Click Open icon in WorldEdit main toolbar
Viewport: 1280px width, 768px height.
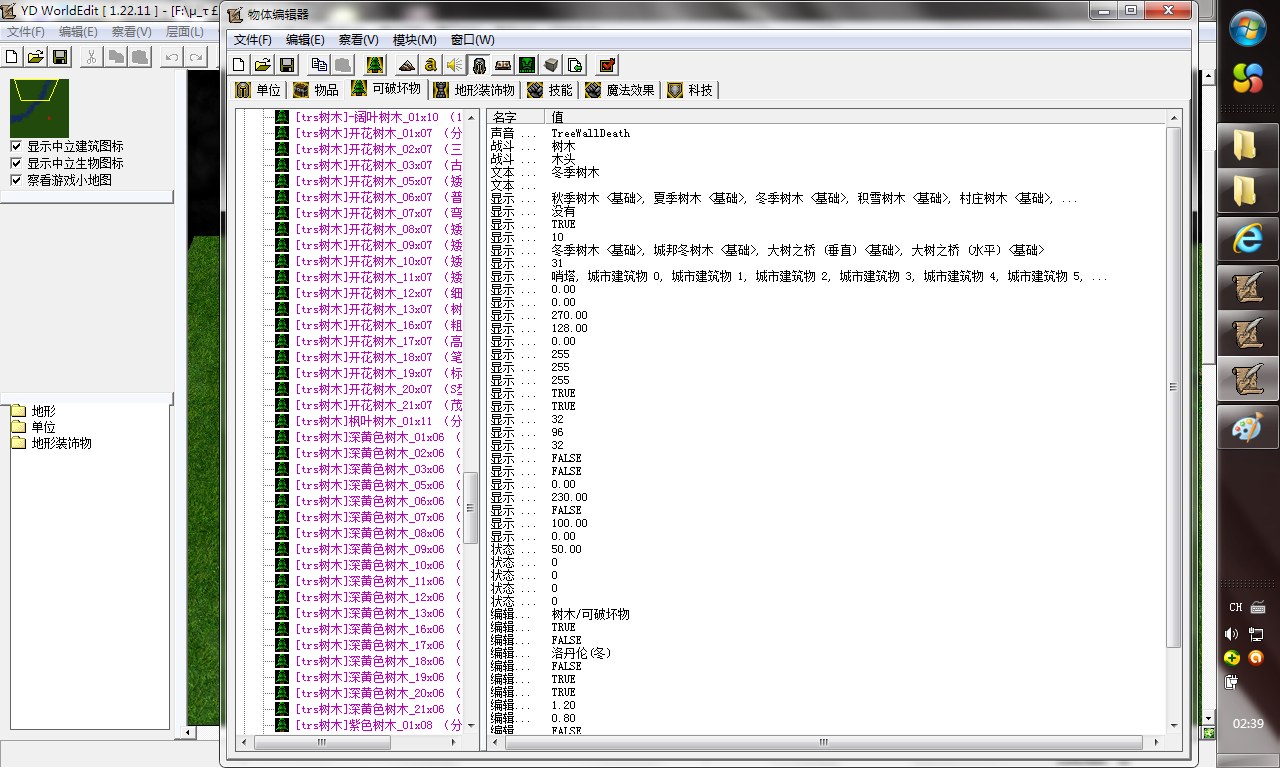pyautogui.click(x=36, y=57)
